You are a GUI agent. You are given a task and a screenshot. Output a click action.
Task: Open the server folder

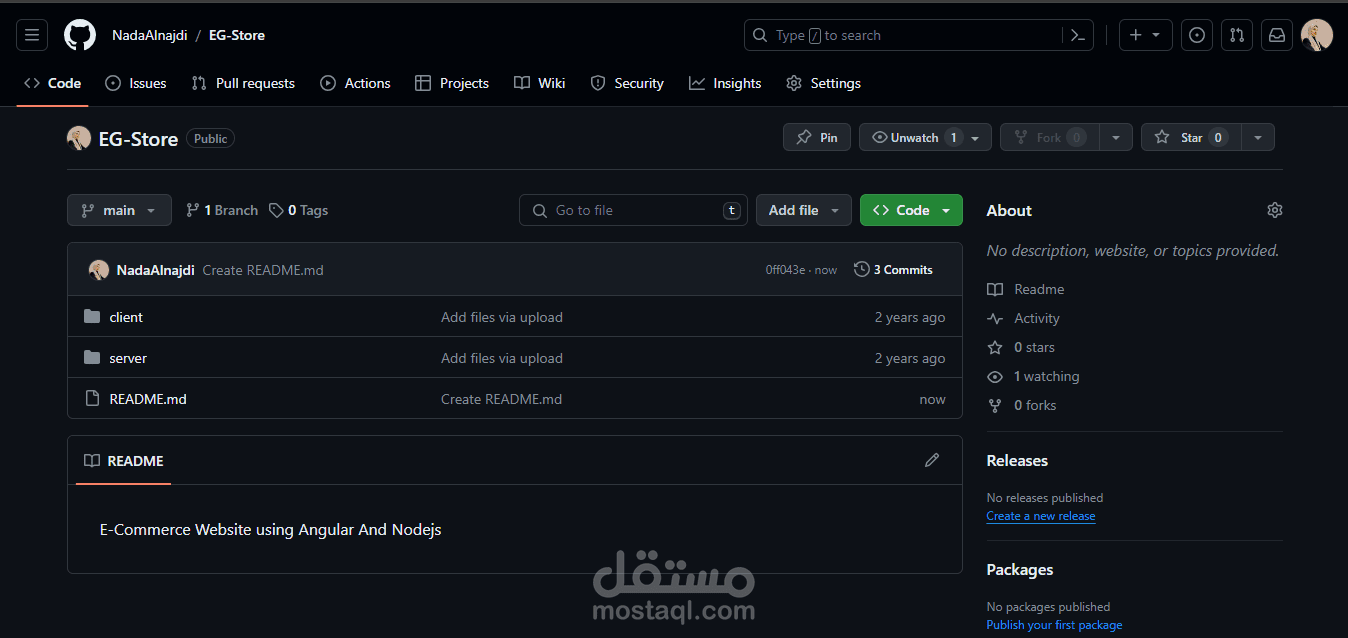128,358
